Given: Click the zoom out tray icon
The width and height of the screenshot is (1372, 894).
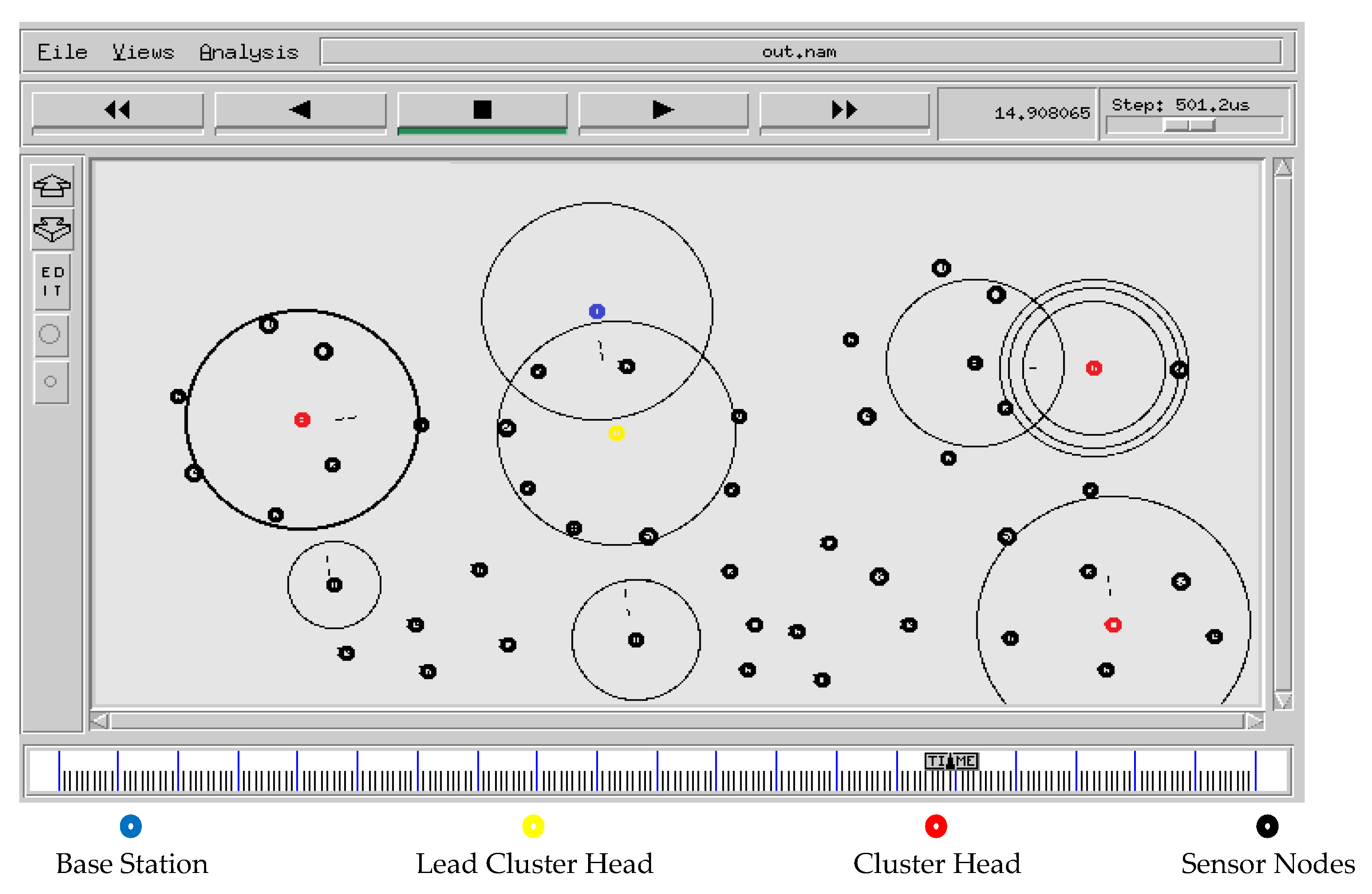Looking at the screenshot, I should (52, 229).
